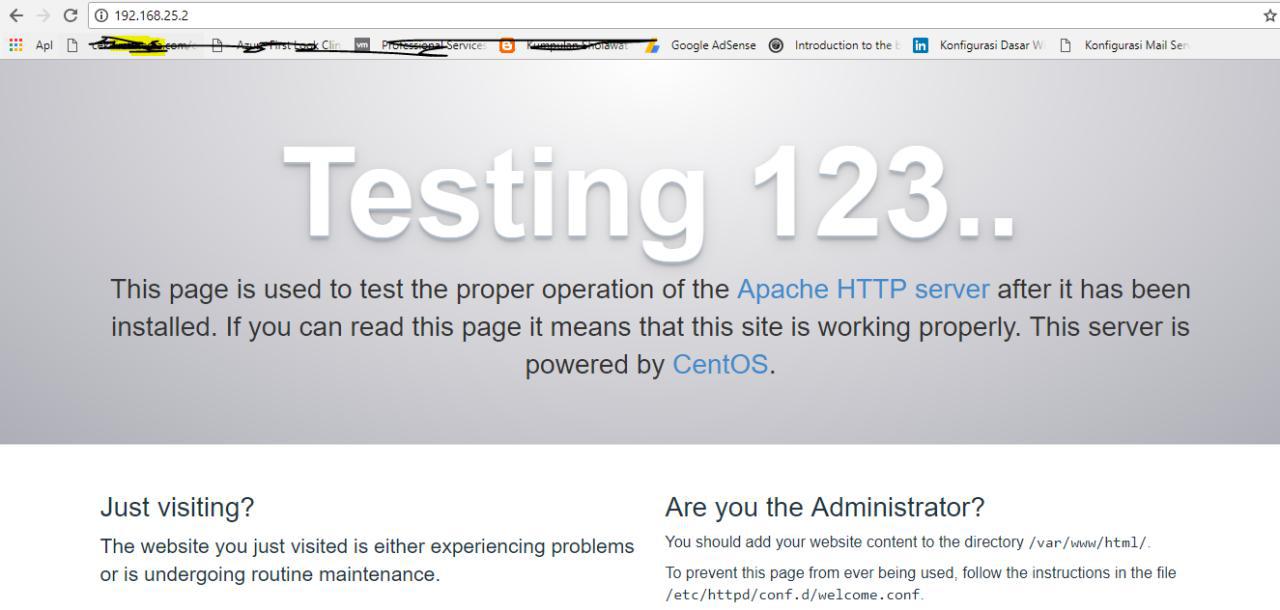Open the Apps grid shortcut in bookmarks bar
Screen dimensions: 1280x610
pyautogui.click(x=30, y=45)
